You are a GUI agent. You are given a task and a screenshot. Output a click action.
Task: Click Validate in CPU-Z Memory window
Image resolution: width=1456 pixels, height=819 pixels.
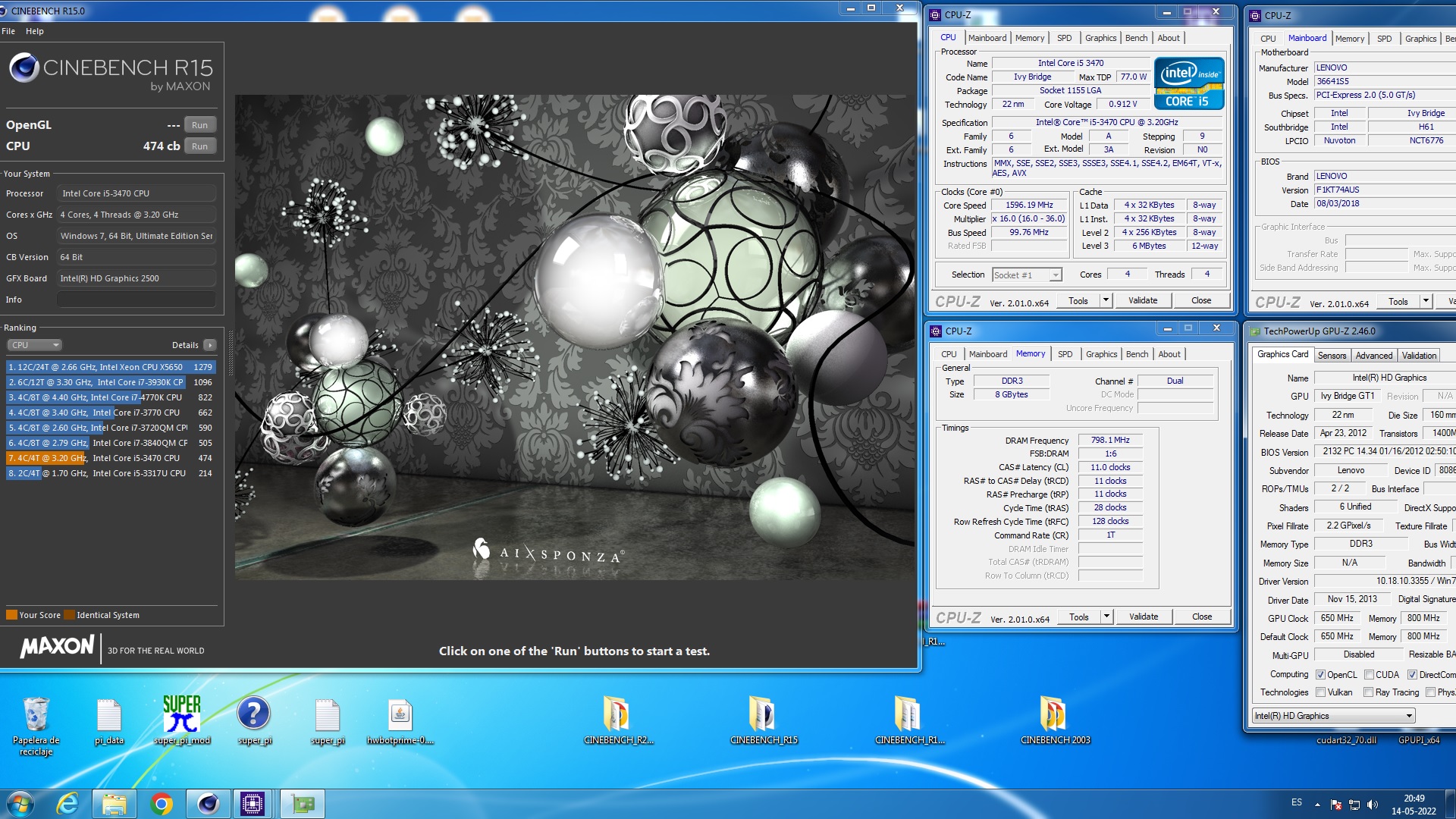pos(1144,617)
